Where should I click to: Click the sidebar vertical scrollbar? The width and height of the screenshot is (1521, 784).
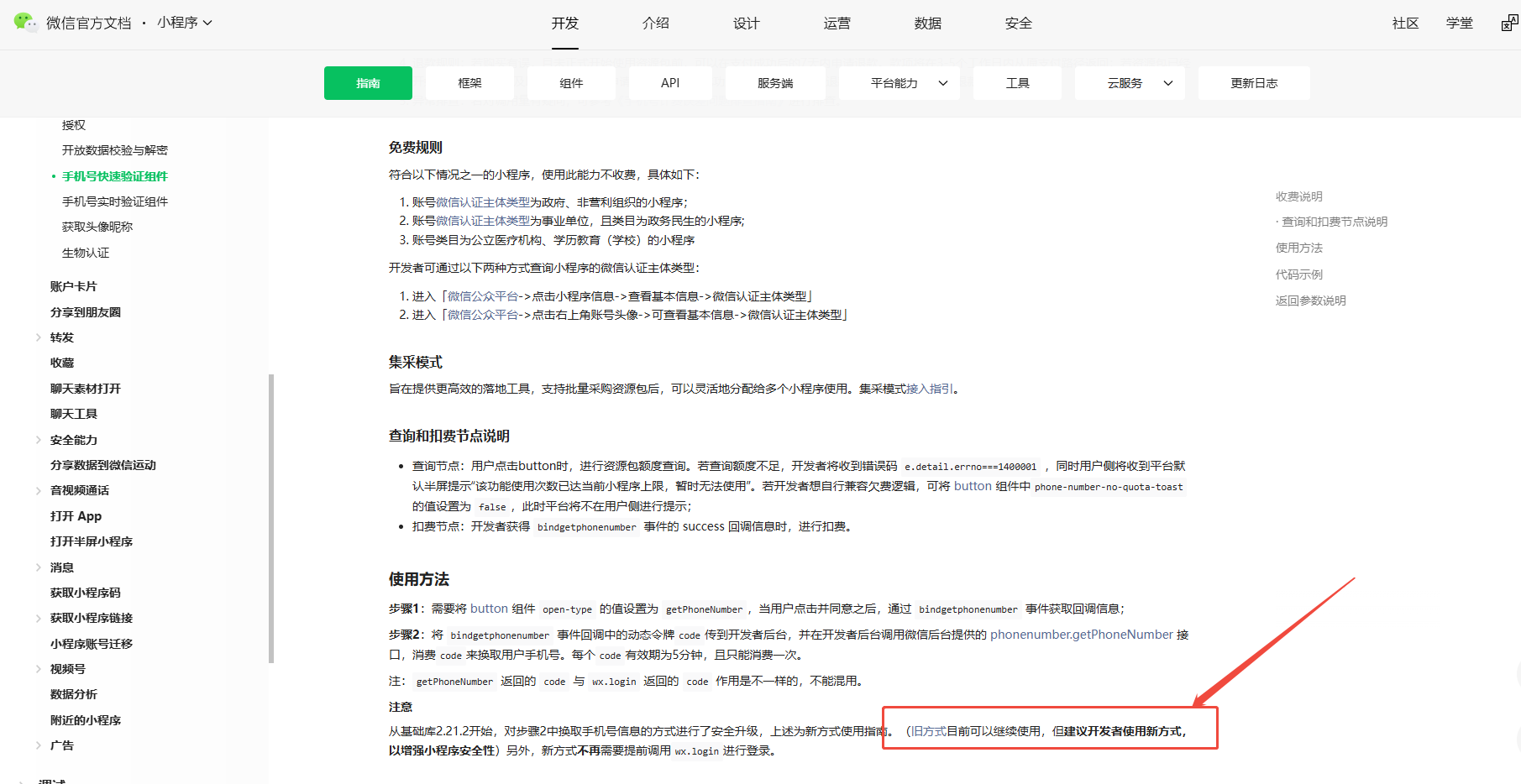coord(271,518)
